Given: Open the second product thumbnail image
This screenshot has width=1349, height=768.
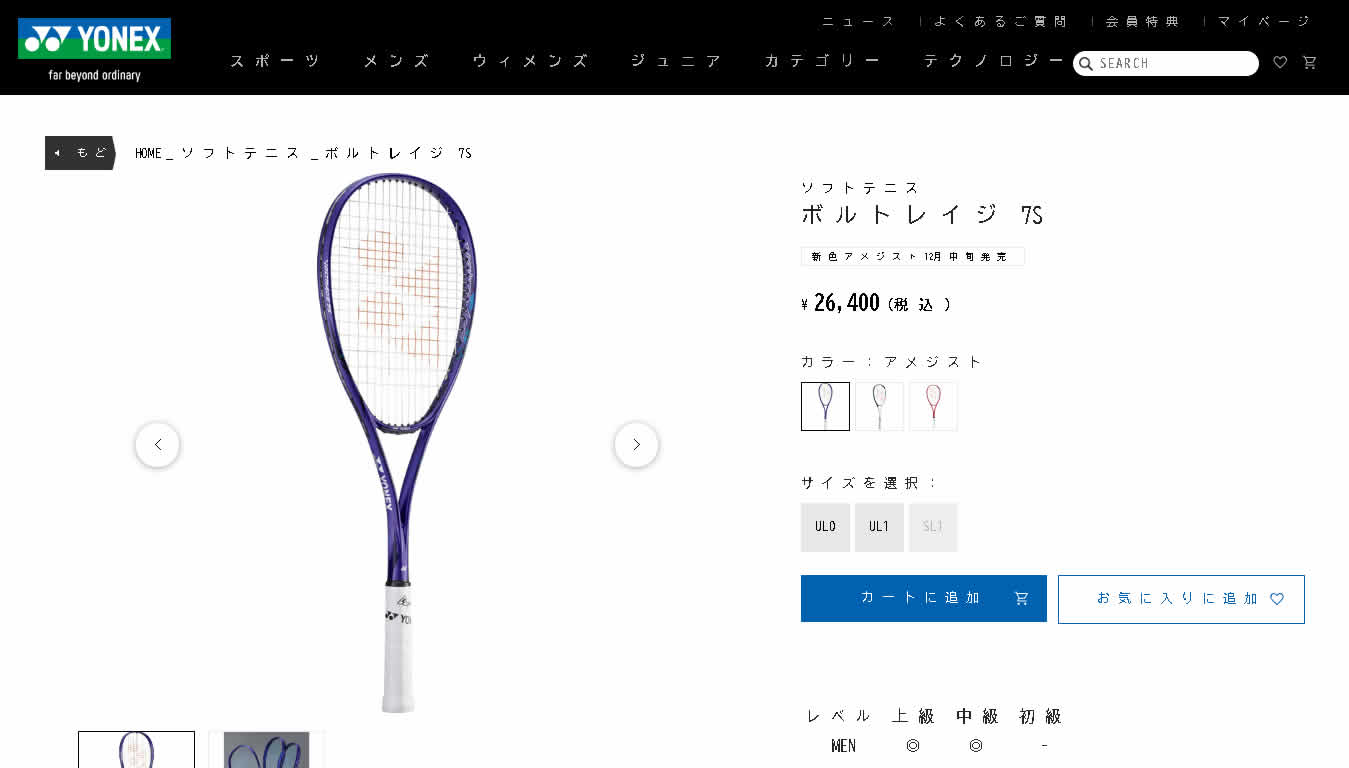Looking at the screenshot, I should 266,750.
